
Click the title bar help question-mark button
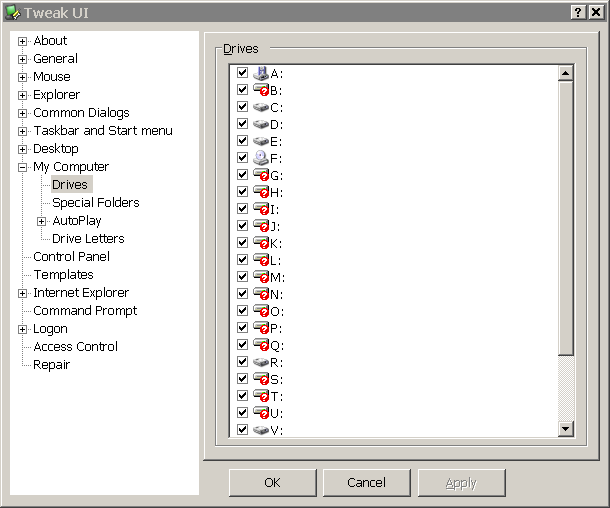pos(578,12)
